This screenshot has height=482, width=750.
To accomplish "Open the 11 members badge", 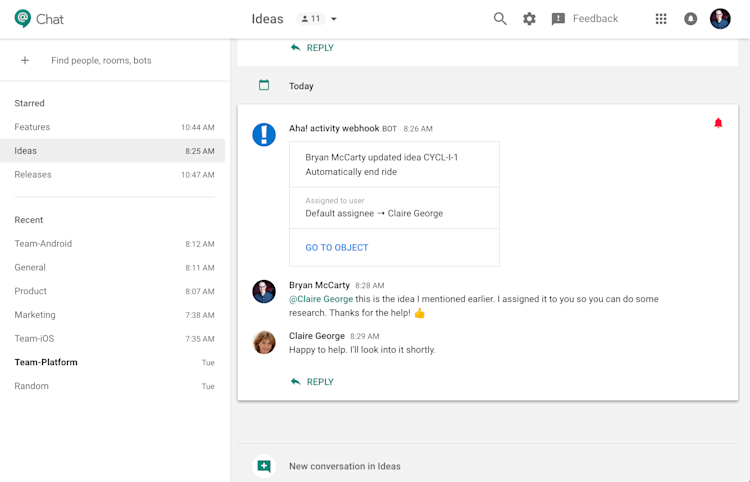I will (x=311, y=19).
